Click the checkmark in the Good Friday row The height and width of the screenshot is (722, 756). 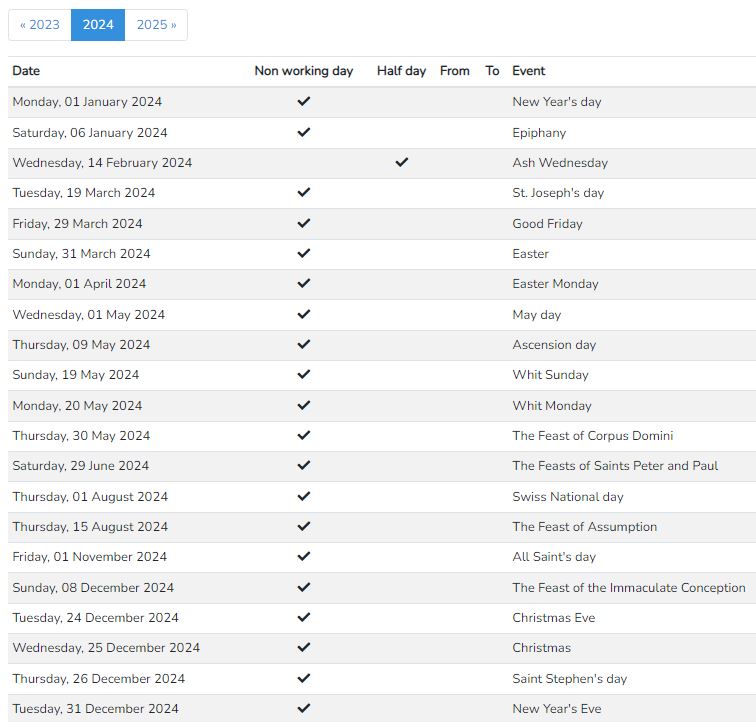click(x=304, y=223)
